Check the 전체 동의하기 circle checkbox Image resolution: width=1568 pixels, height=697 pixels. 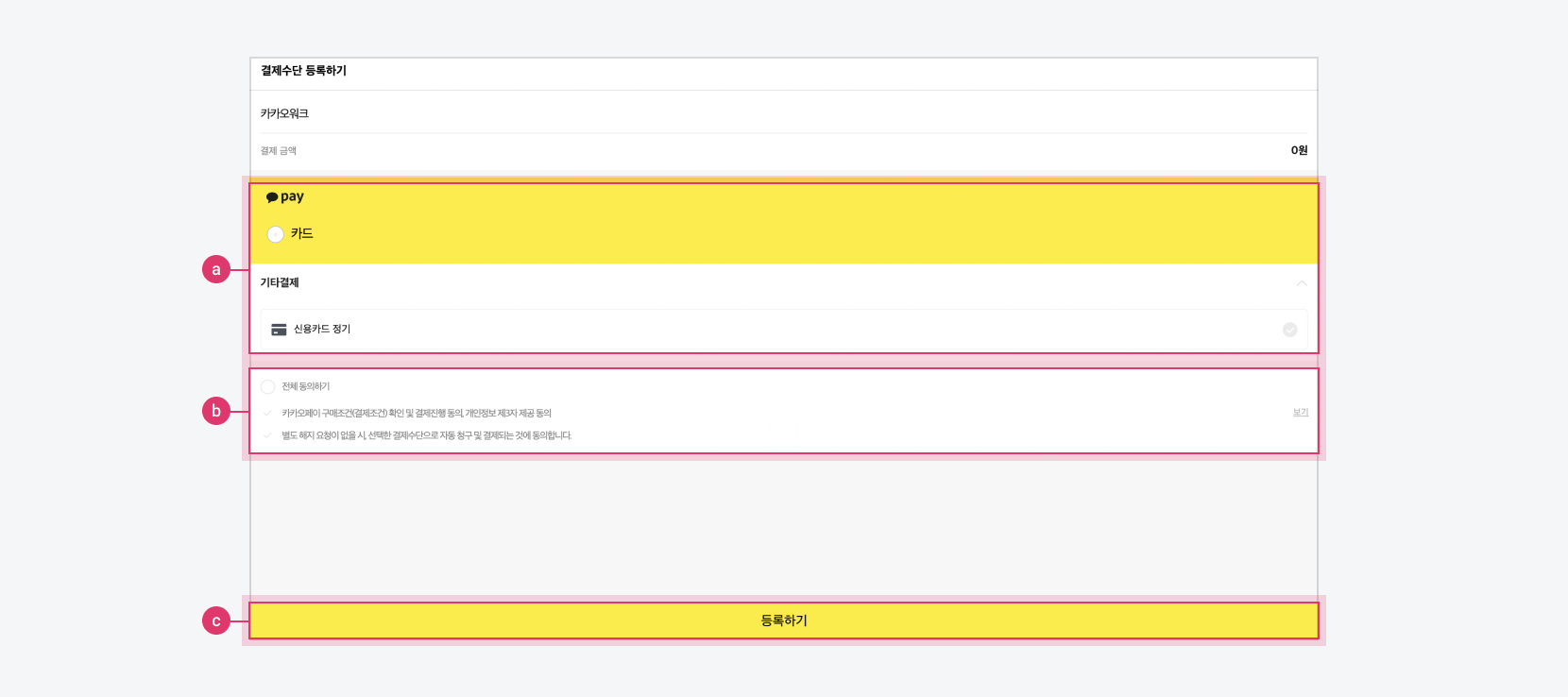(268, 387)
